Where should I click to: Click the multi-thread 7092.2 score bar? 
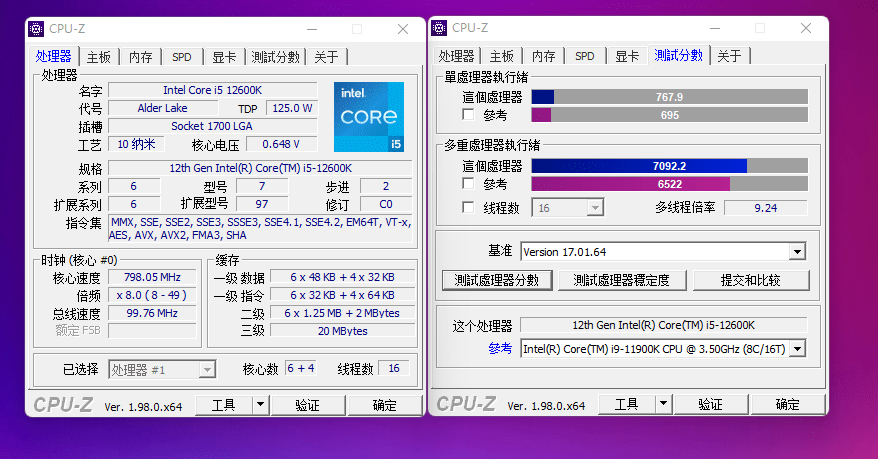pos(669,166)
